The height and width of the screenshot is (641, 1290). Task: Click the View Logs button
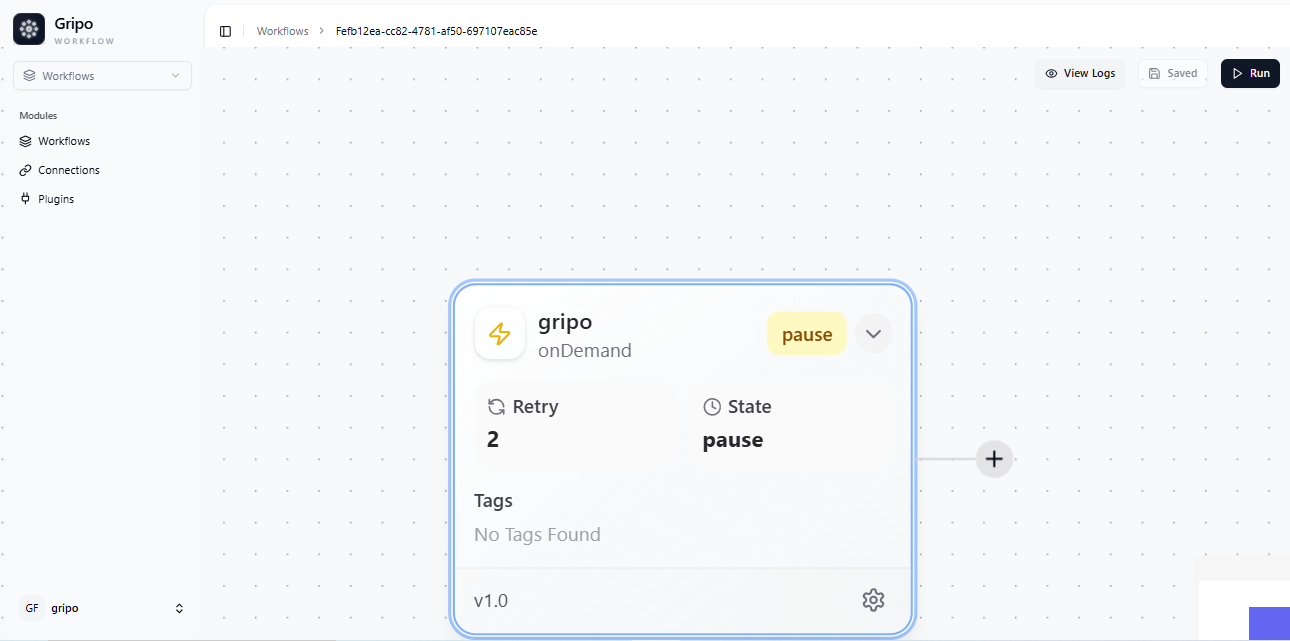(1080, 73)
